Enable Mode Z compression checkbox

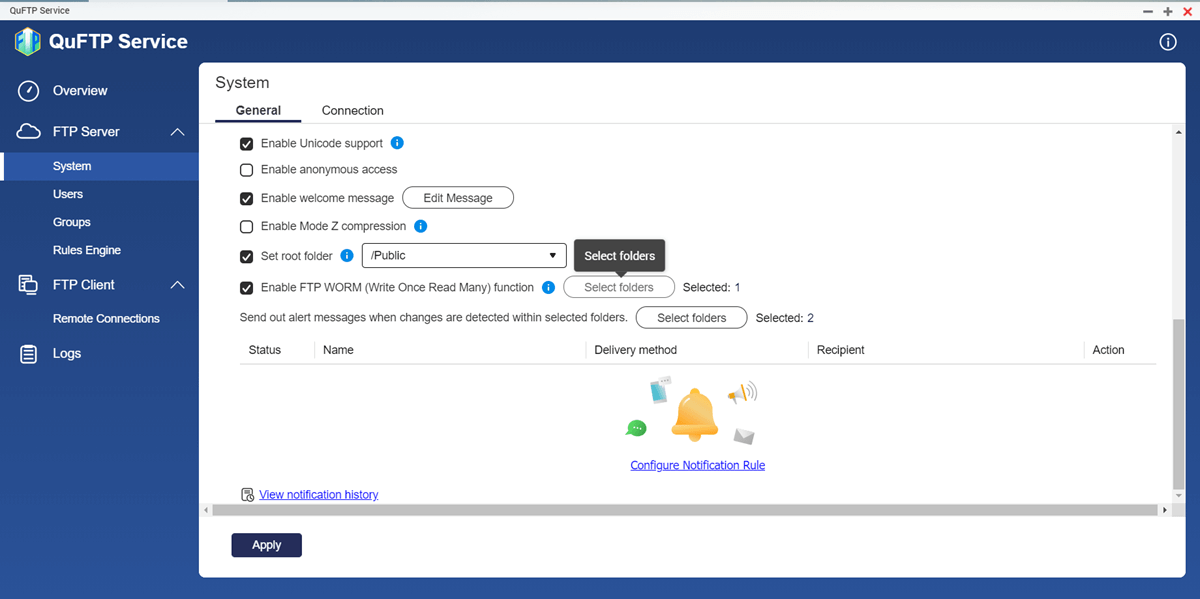click(247, 227)
